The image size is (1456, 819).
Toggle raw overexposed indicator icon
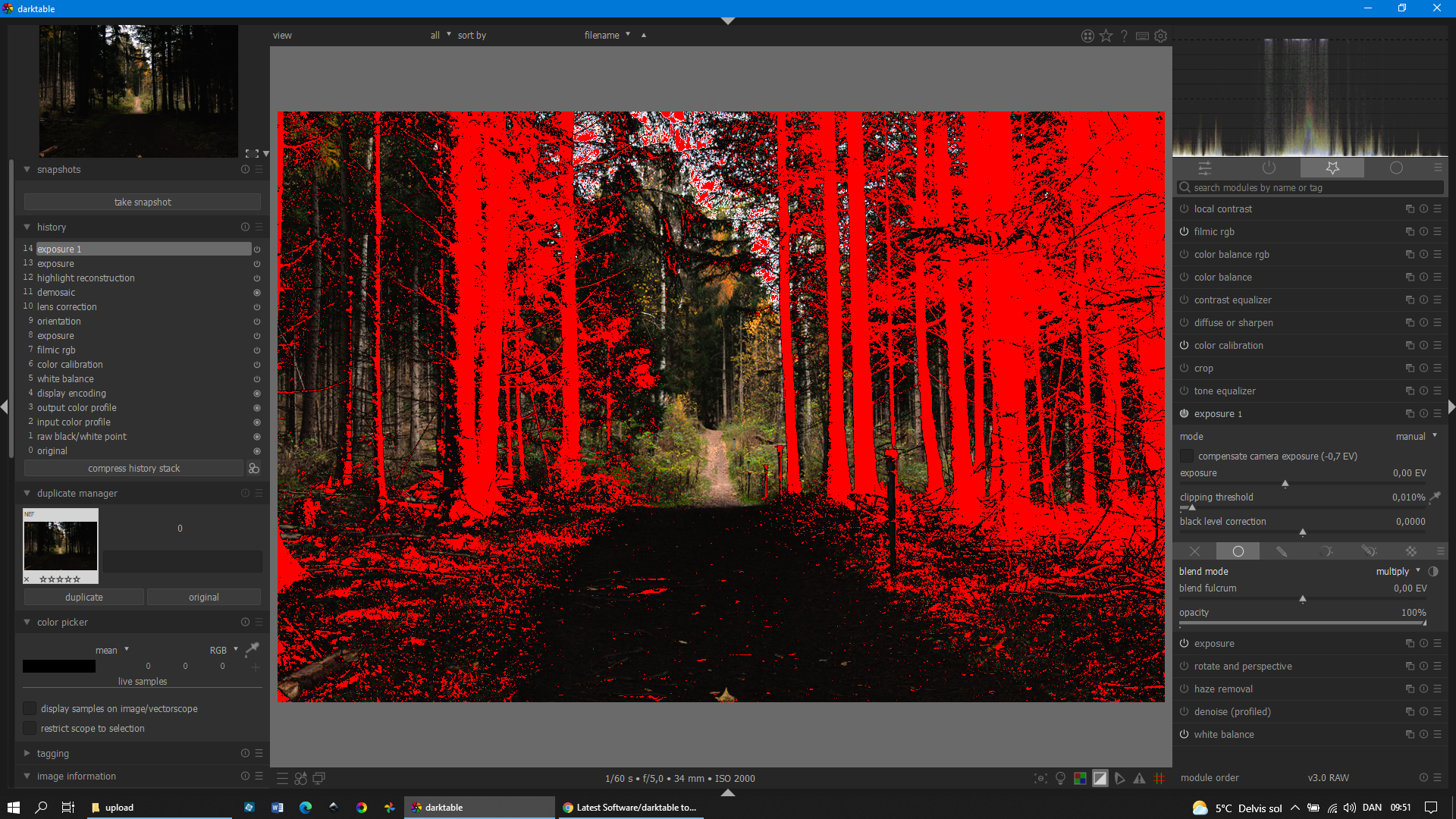[x=1080, y=779]
